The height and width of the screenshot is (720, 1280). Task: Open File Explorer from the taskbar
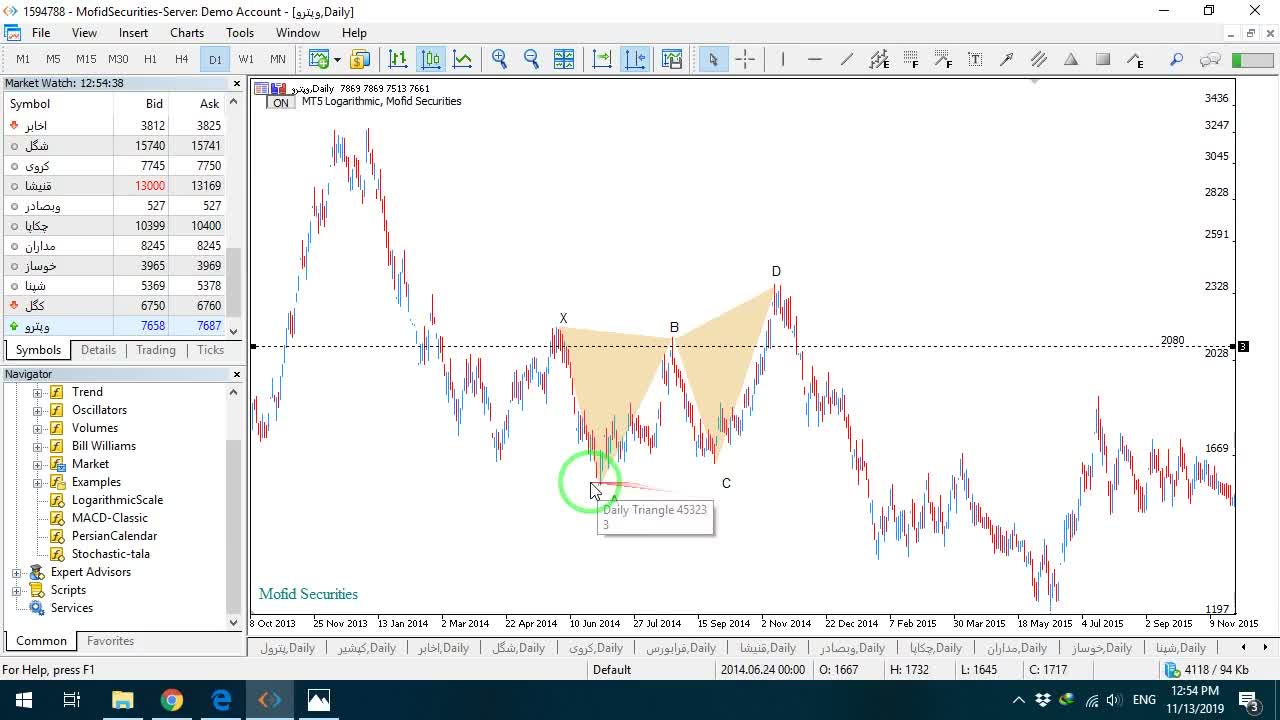(122, 700)
